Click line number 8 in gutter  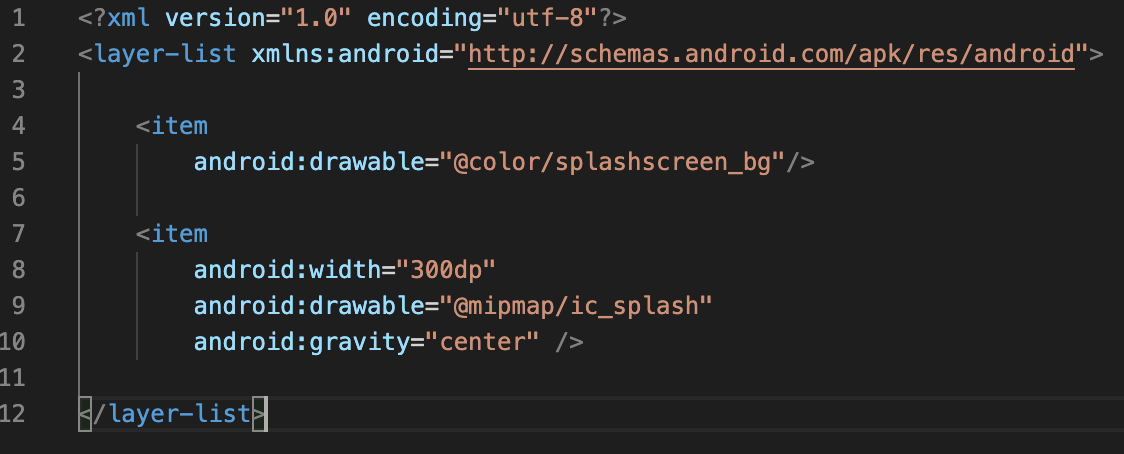click(18, 270)
